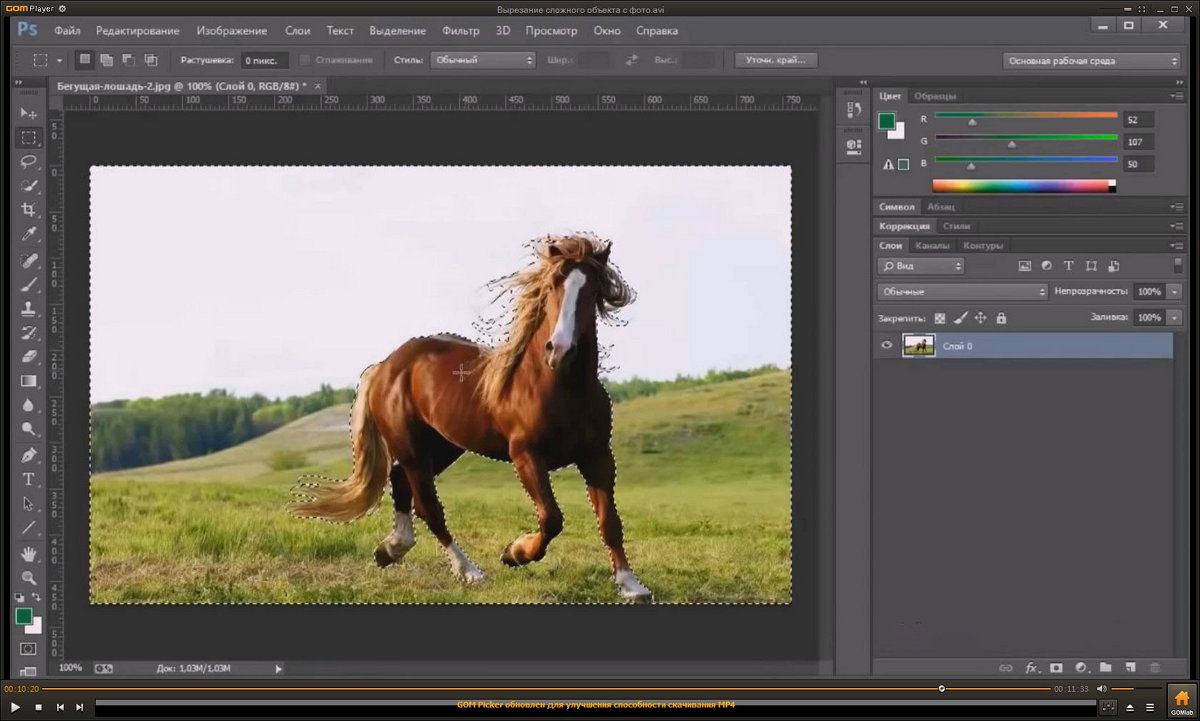Toggle lock transparent pixels icon
The width and height of the screenshot is (1200, 721).
tap(939, 318)
